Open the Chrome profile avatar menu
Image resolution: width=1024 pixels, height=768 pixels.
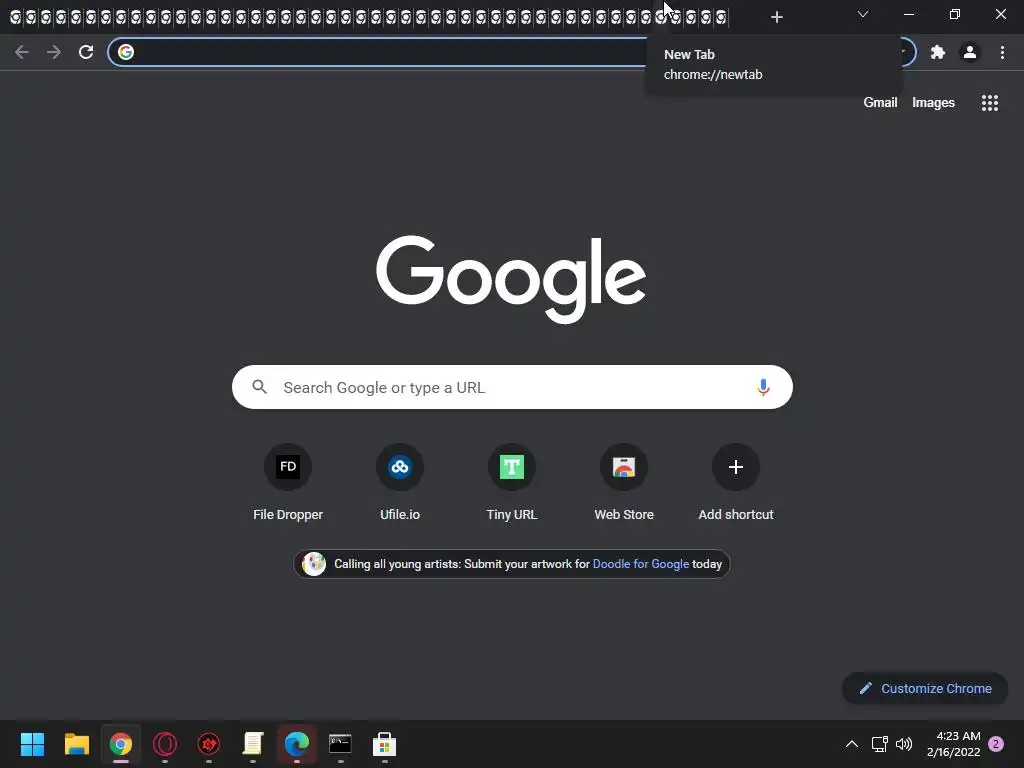click(x=970, y=52)
